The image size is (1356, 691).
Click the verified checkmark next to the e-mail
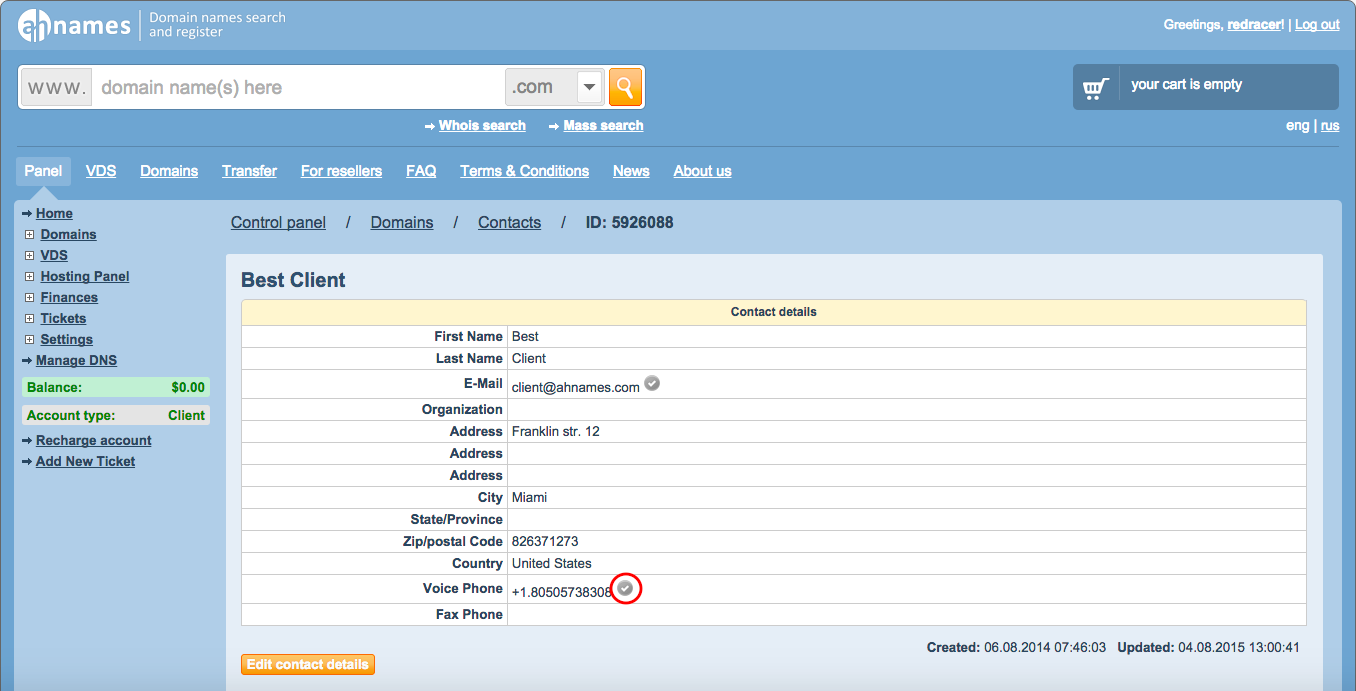(652, 383)
